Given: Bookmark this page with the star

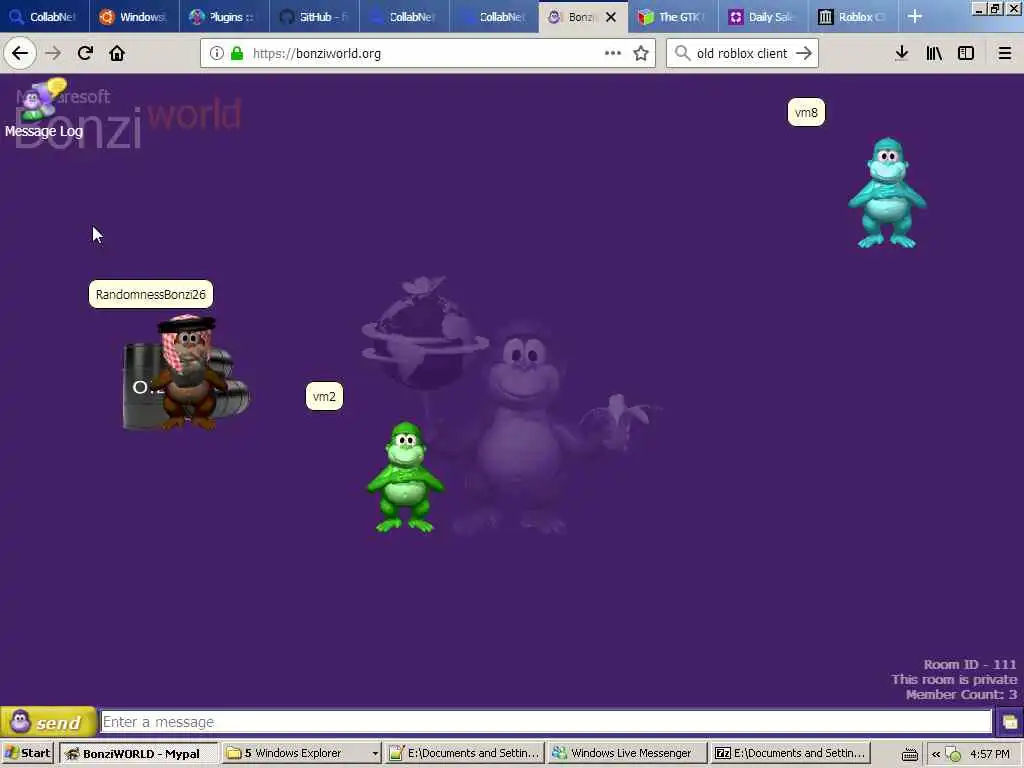Looking at the screenshot, I should (641, 53).
